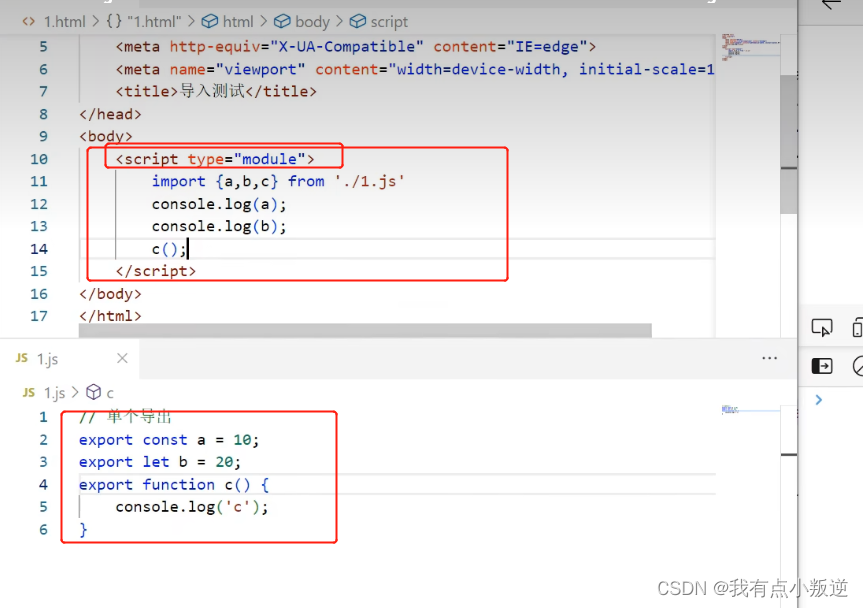The height and width of the screenshot is (608, 863).
Task: Click the 1.html breadcrumb file entry
Action: point(64,22)
